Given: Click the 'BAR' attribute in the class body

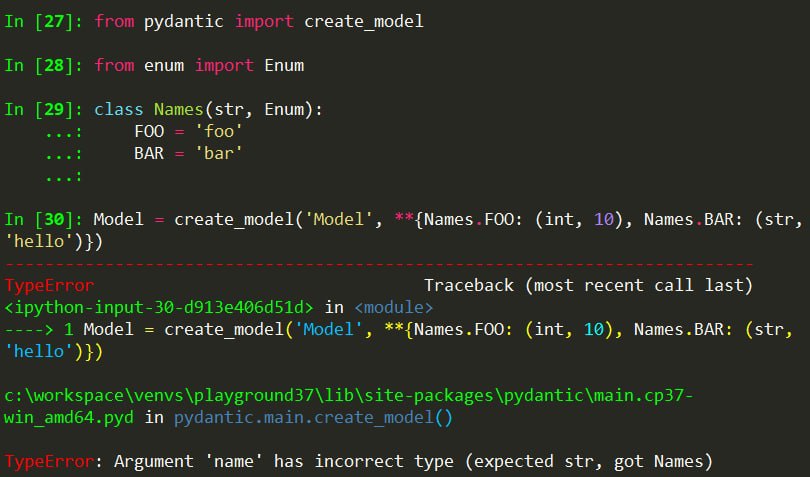Looking at the screenshot, I should click(149, 153).
